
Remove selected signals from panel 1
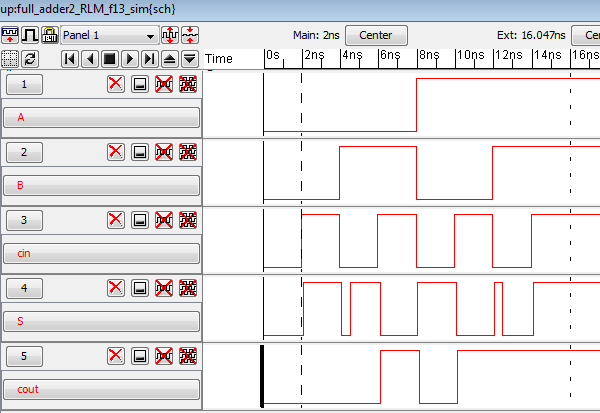164,84
